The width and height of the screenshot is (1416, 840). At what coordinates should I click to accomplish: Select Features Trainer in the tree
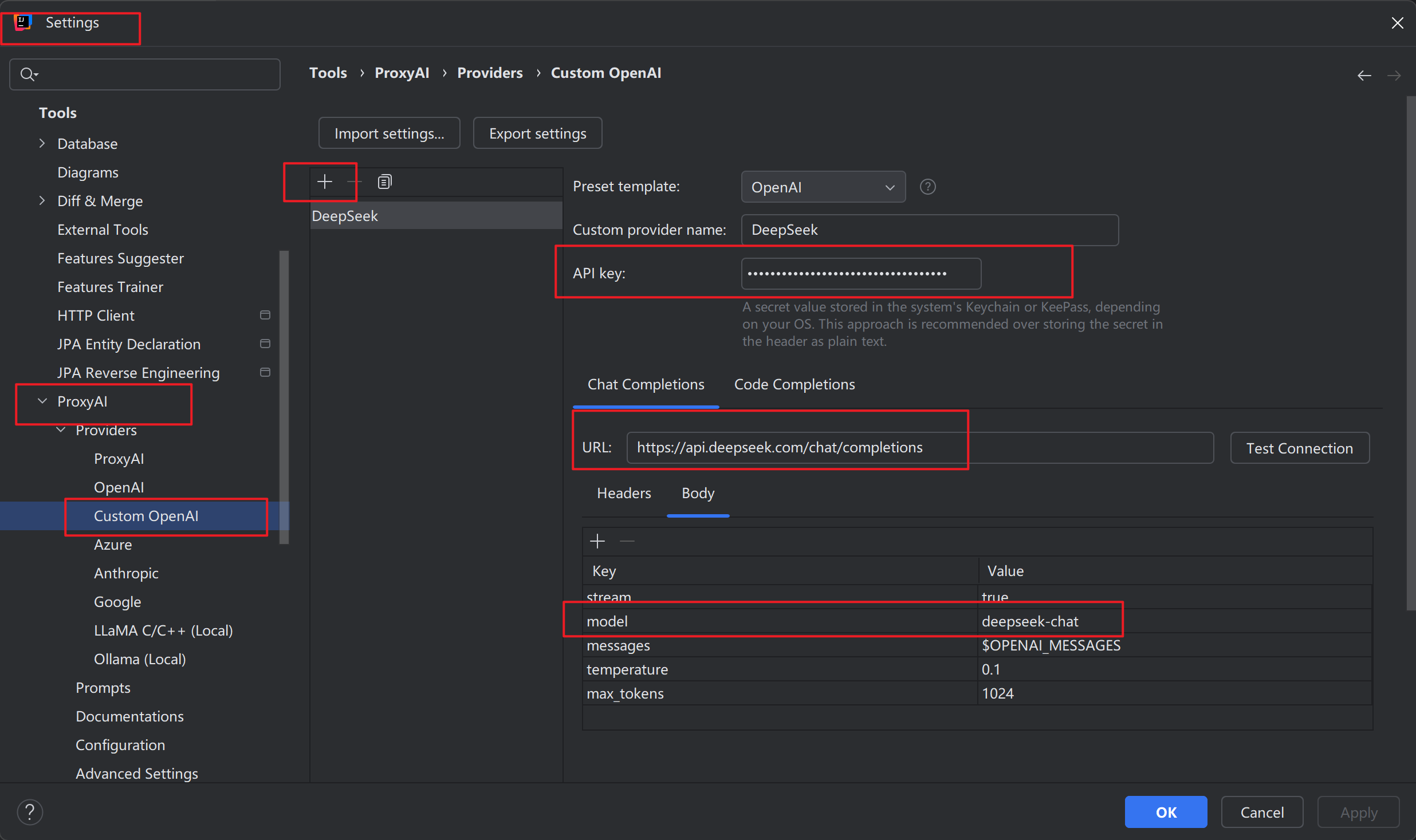click(x=110, y=287)
